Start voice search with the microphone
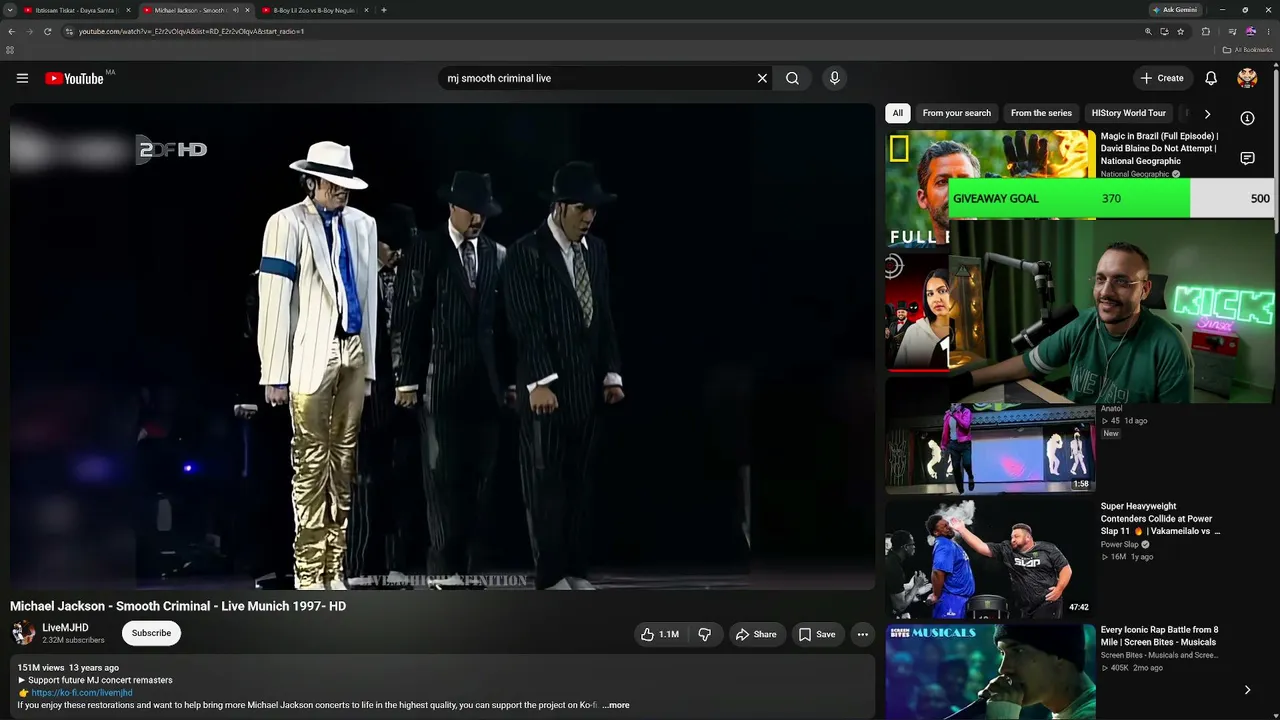The width and height of the screenshot is (1280, 720). tap(834, 78)
